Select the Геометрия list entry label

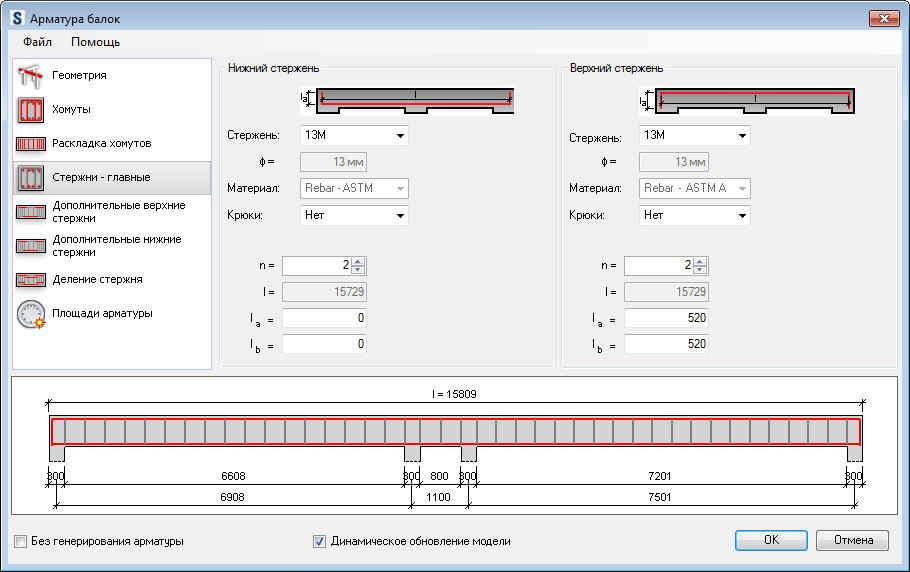80,75
